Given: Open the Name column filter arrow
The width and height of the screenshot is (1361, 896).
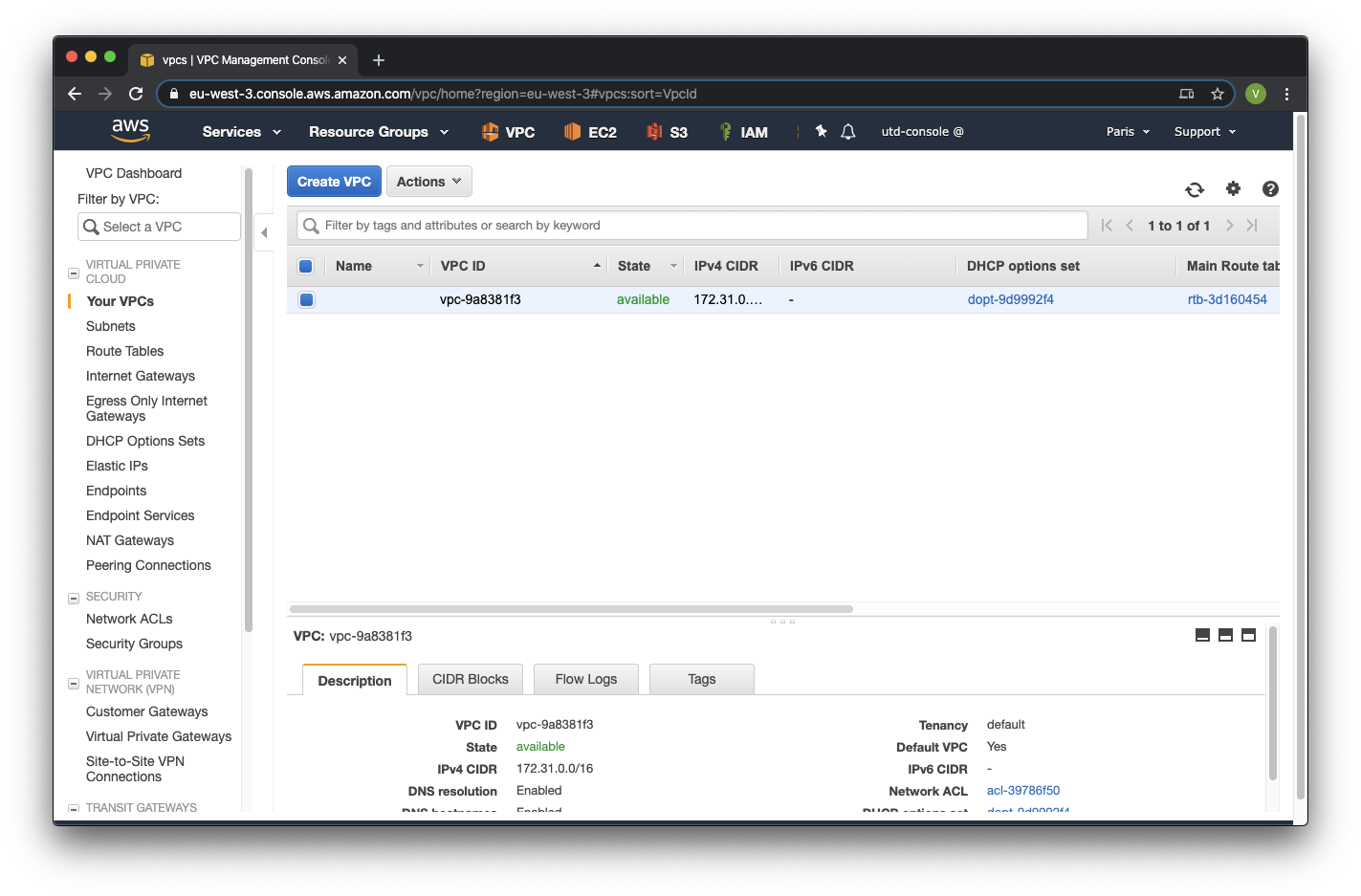Looking at the screenshot, I should [x=420, y=266].
